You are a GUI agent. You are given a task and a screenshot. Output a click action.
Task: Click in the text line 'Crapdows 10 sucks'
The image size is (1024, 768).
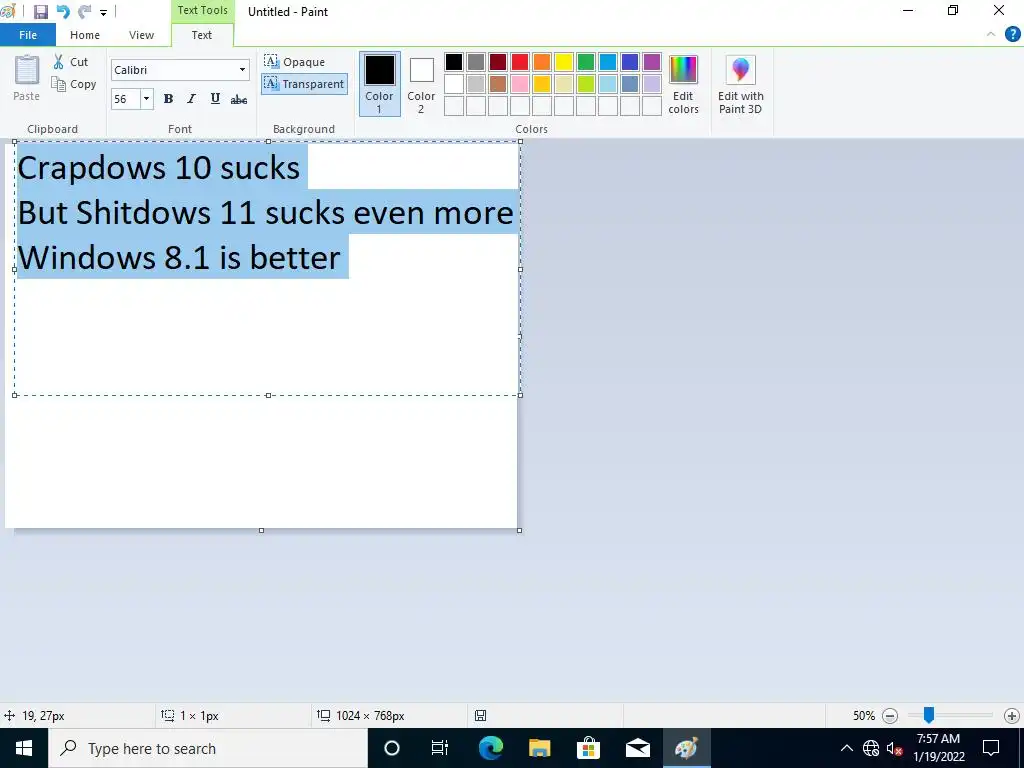click(x=159, y=168)
